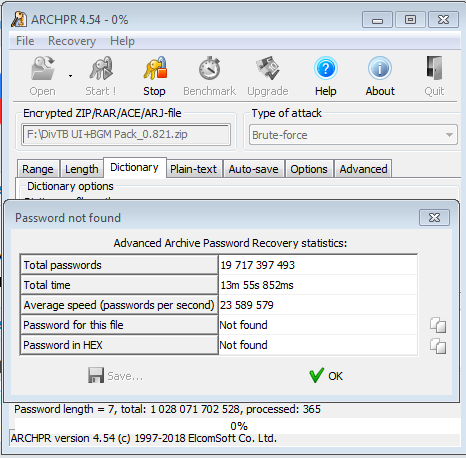Click the Open archive toolbar icon
466x458 pixels.
[x=43, y=68]
